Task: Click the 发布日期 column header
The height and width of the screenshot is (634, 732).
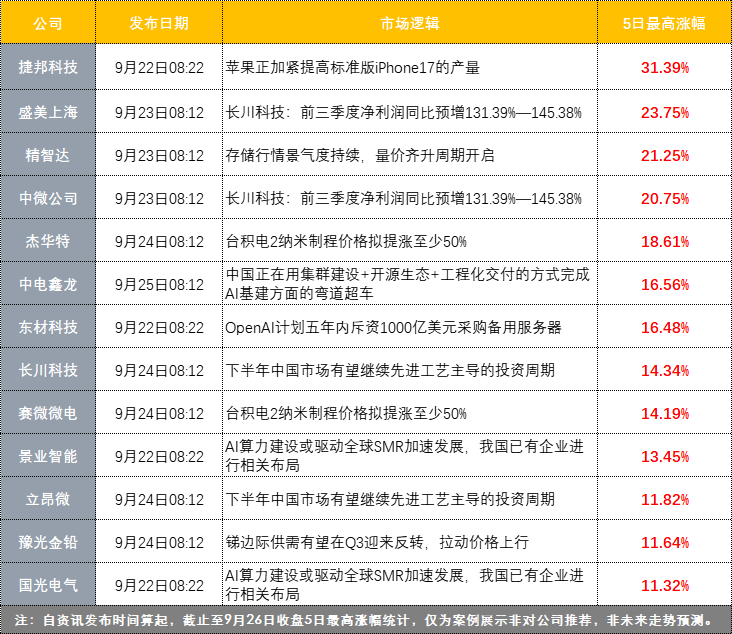Action: tap(159, 23)
